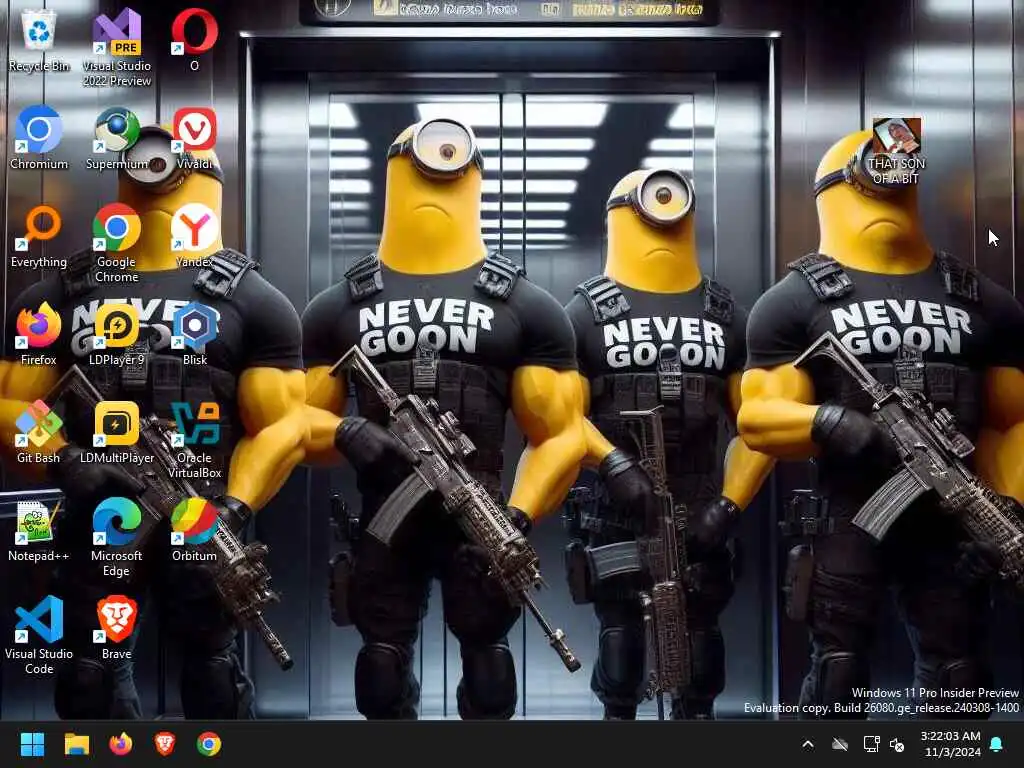Select the Blisk browser shortcut

[x=194, y=334]
